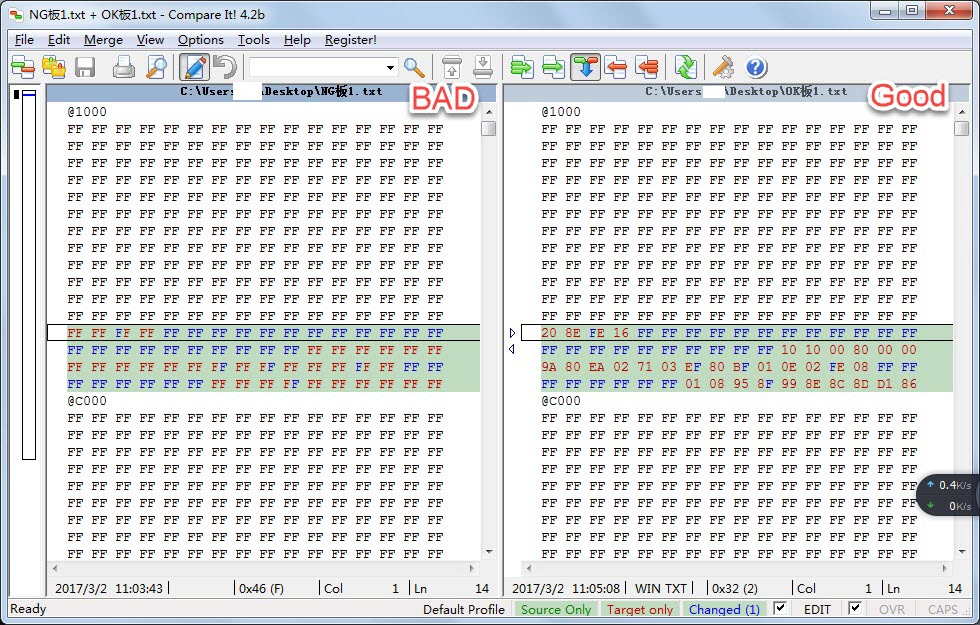This screenshot has height=625, width=980.
Task: Open the Tools menu
Action: click(x=253, y=40)
